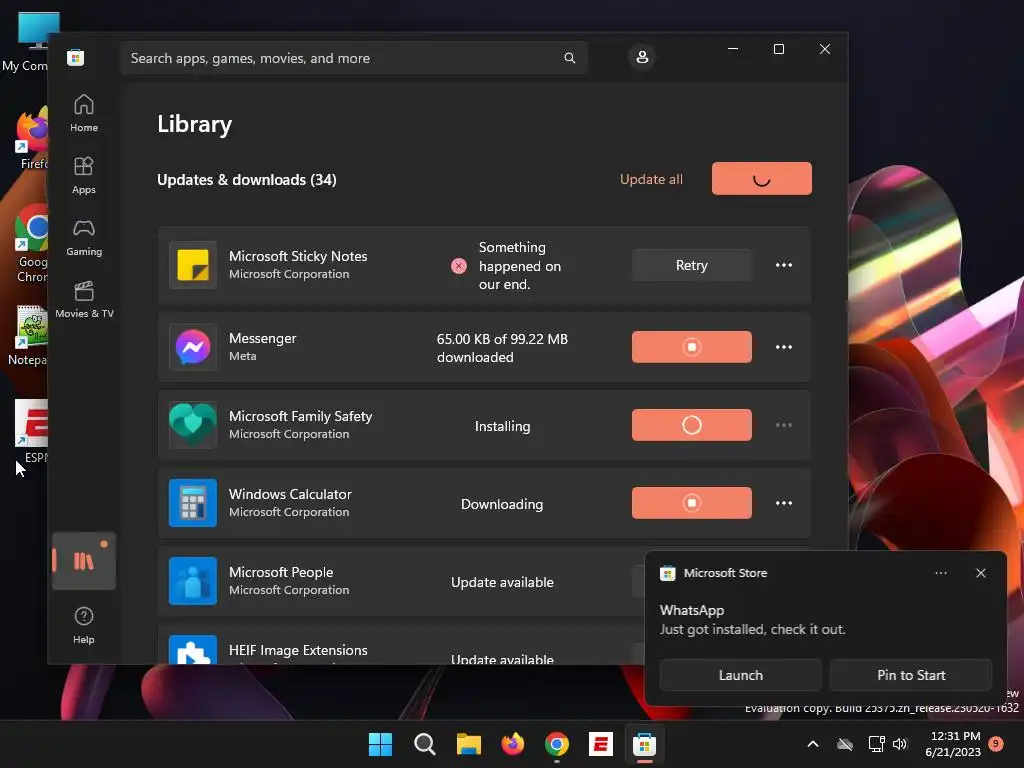Open the notification count badge
This screenshot has width=1024, height=768.
[996, 743]
